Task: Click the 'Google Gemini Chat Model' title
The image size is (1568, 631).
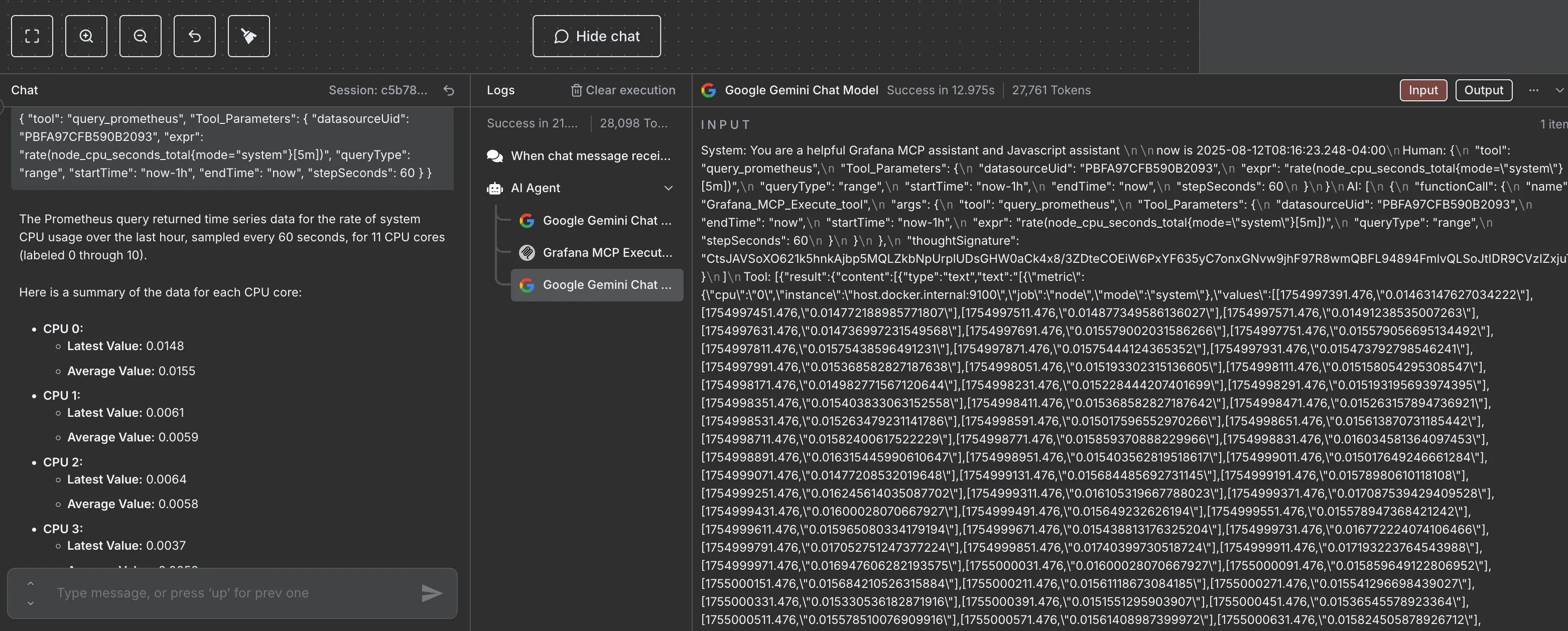Action: click(x=802, y=91)
